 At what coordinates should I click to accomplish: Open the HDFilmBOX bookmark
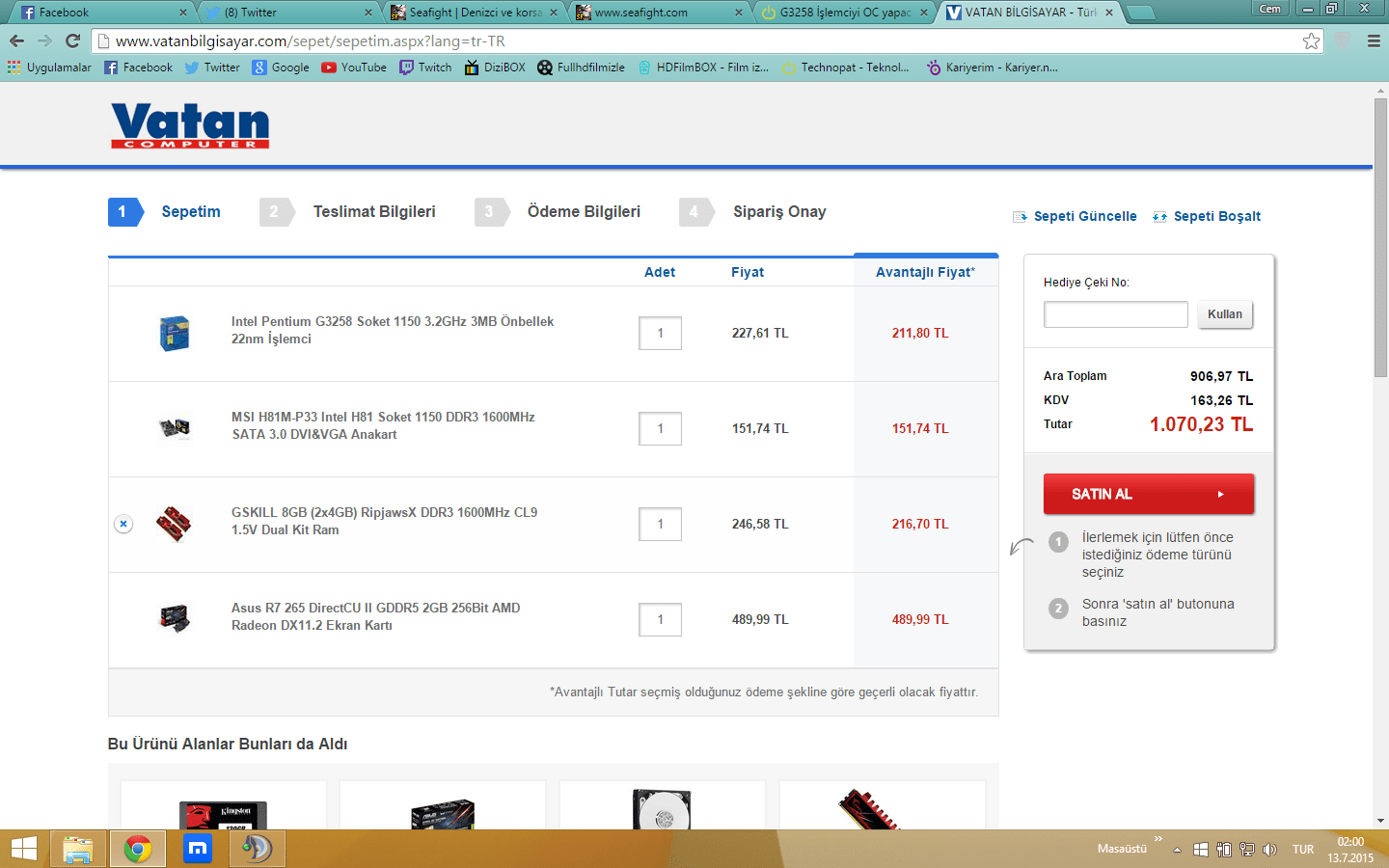(x=703, y=68)
